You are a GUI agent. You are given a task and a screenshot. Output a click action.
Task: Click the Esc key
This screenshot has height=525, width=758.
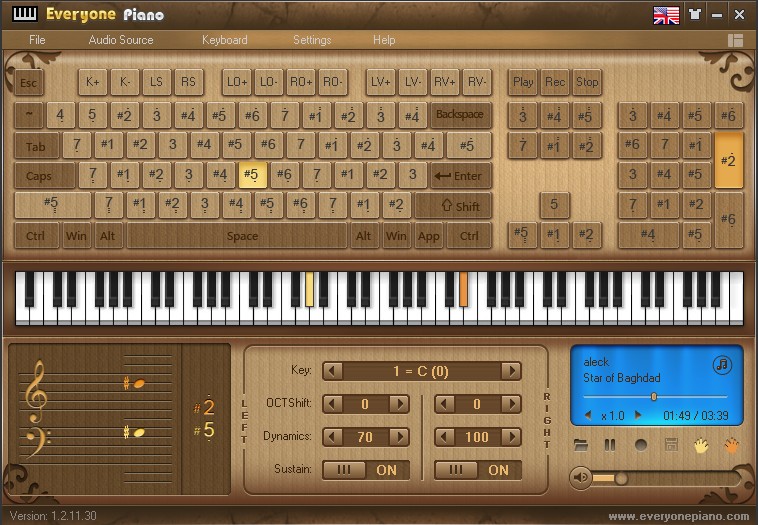pyautogui.click(x=29, y=83)
